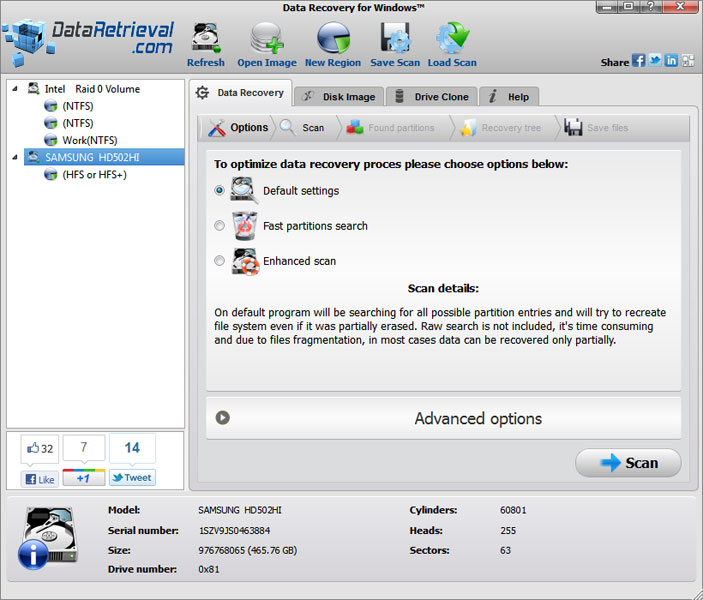Image resolution: width=703 pixels, height=600 pixels.
Task: Go to the Scan step label
Action: tap(313, 128)
